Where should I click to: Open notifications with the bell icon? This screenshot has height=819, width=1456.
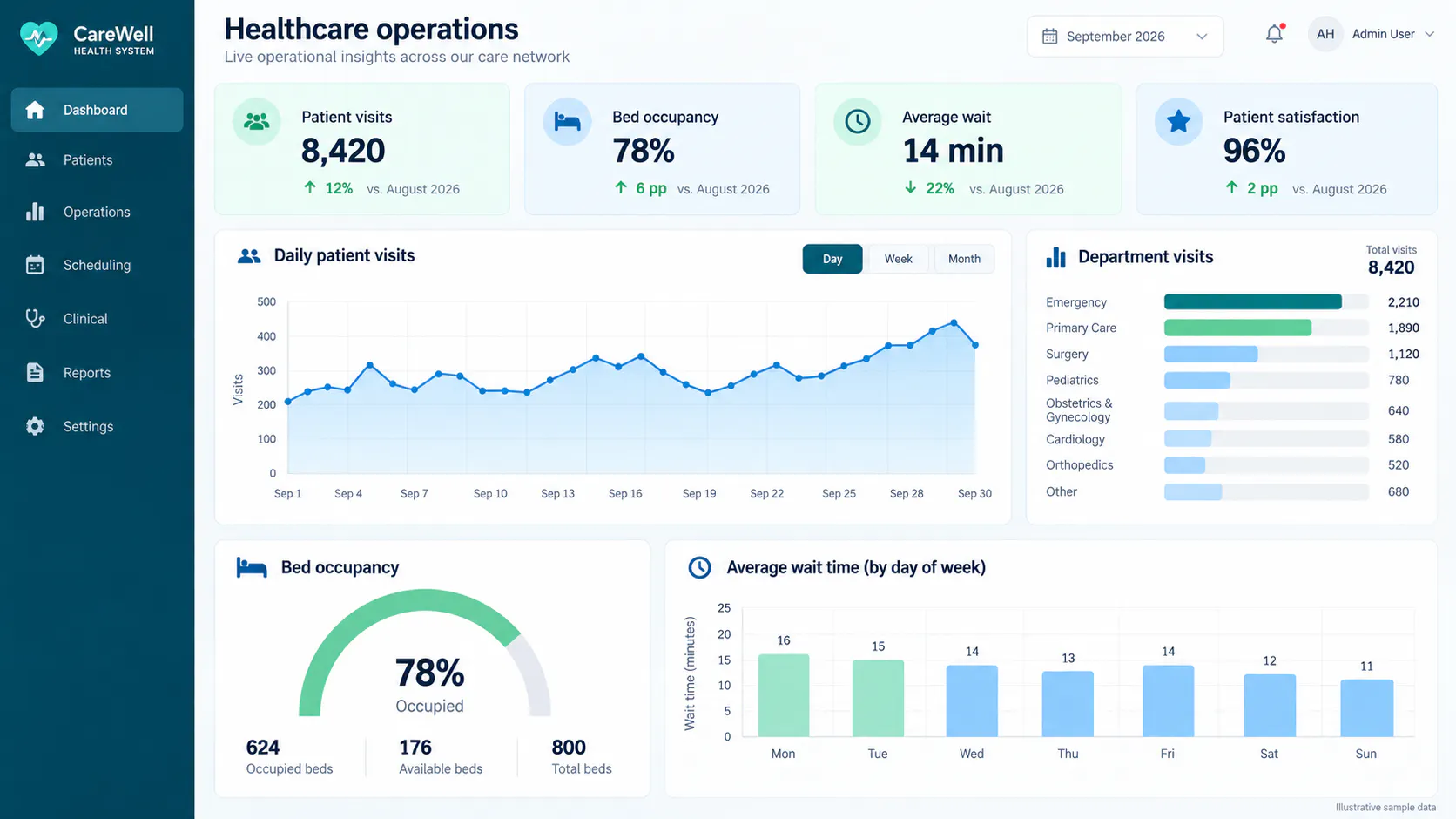(1274, 34)
